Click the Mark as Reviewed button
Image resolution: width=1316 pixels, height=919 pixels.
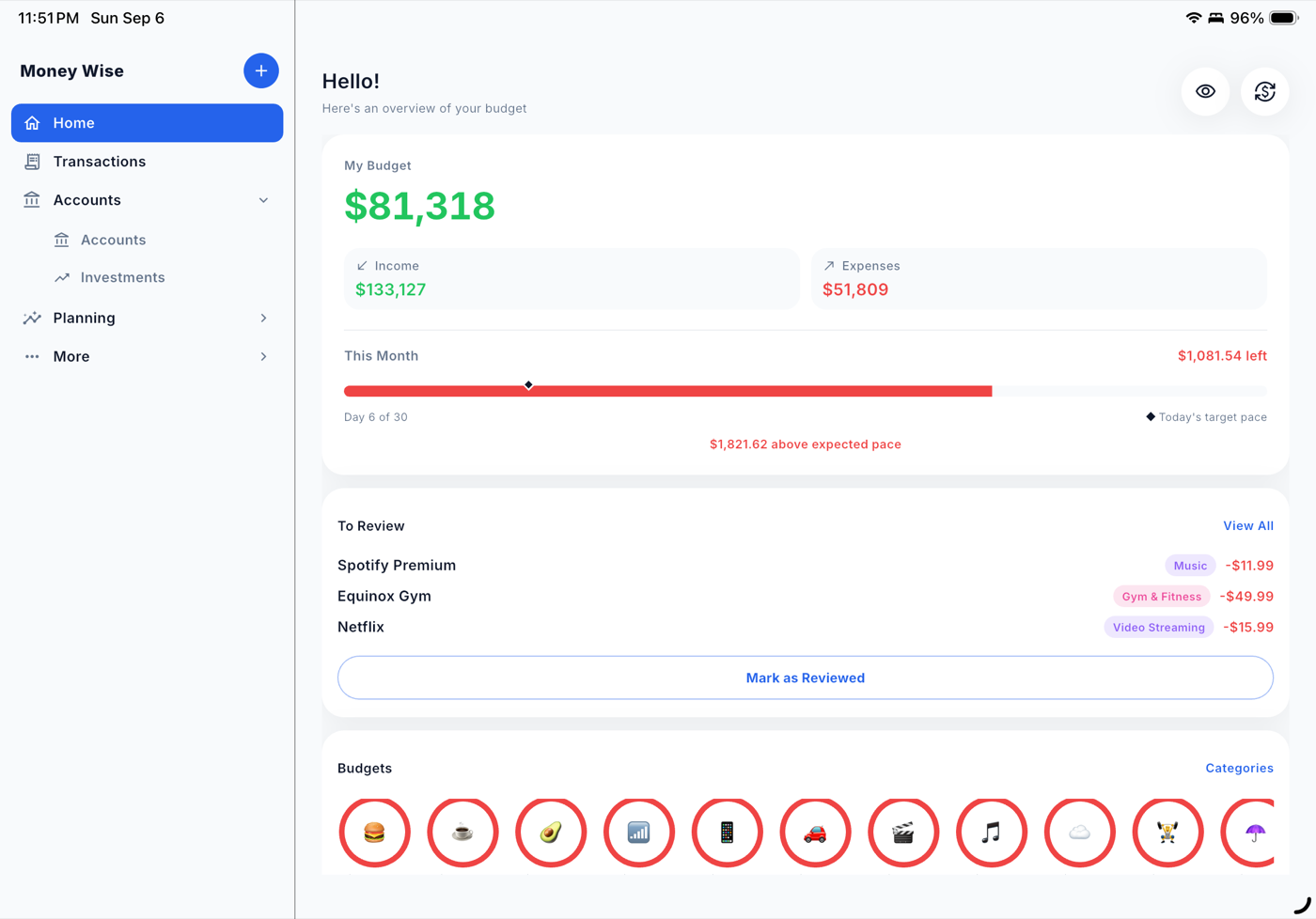[806, 678]
